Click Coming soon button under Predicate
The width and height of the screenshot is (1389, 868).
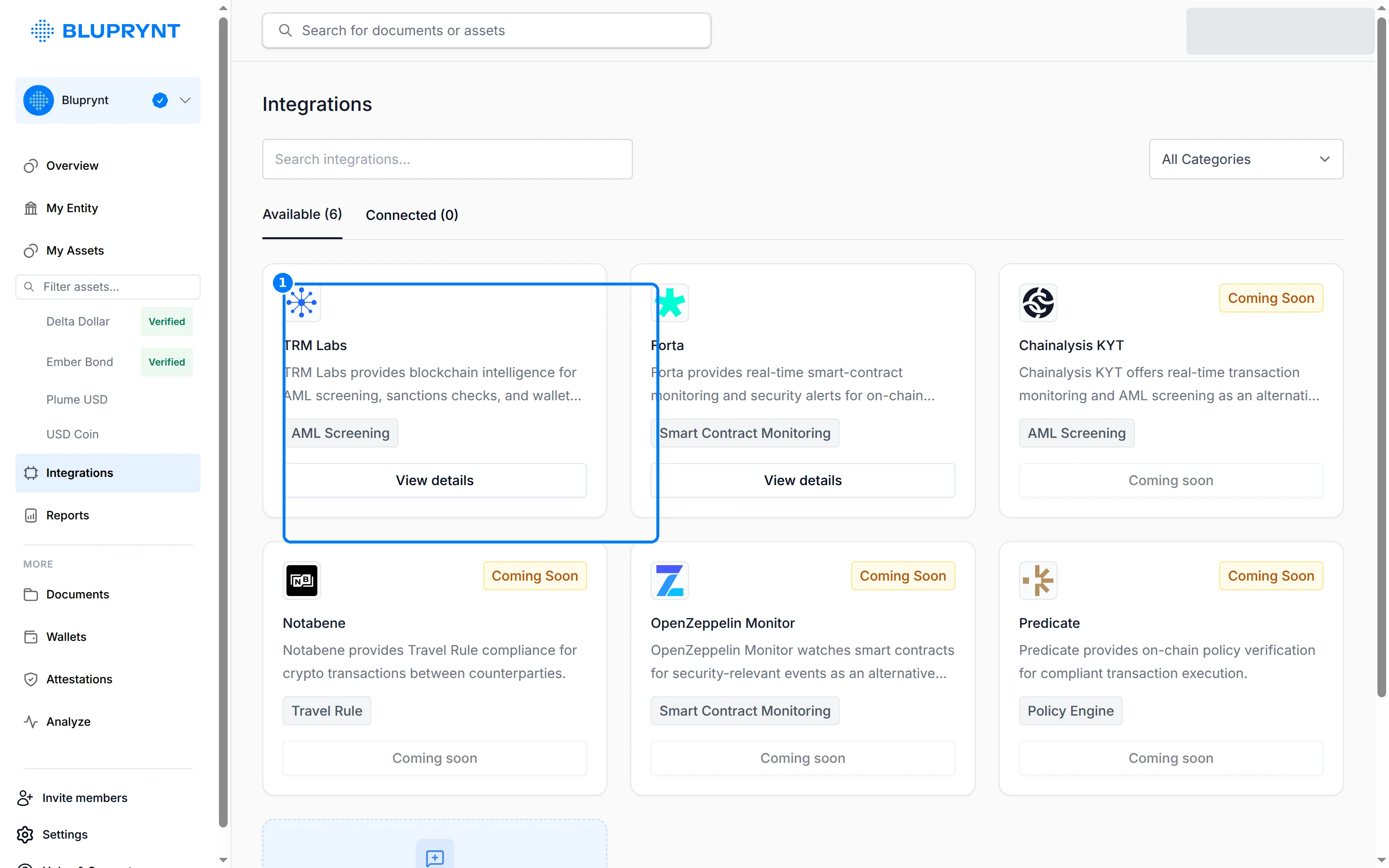(1171, 759)
